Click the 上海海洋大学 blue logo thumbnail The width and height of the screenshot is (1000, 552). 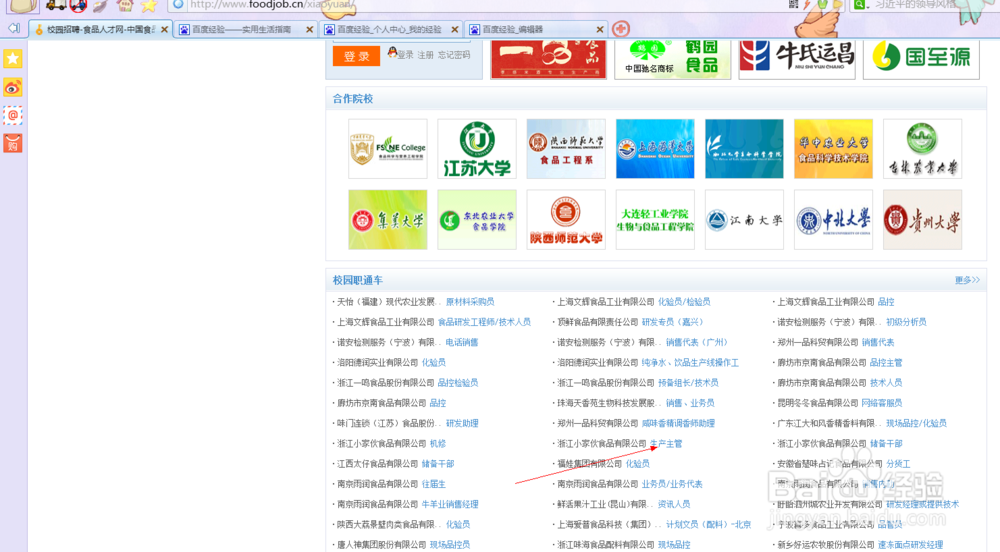point(655,149)
